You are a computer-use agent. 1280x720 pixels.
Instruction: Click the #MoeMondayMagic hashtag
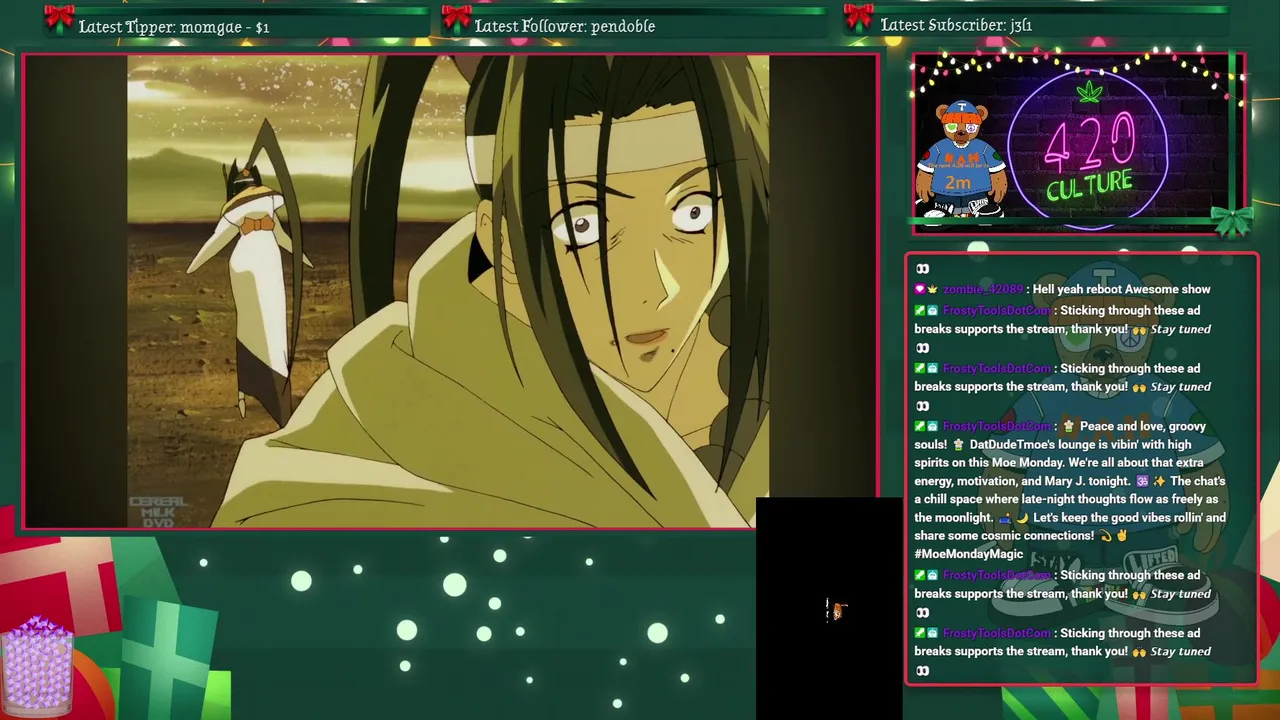pyautogui.click(x=969, y=554)
